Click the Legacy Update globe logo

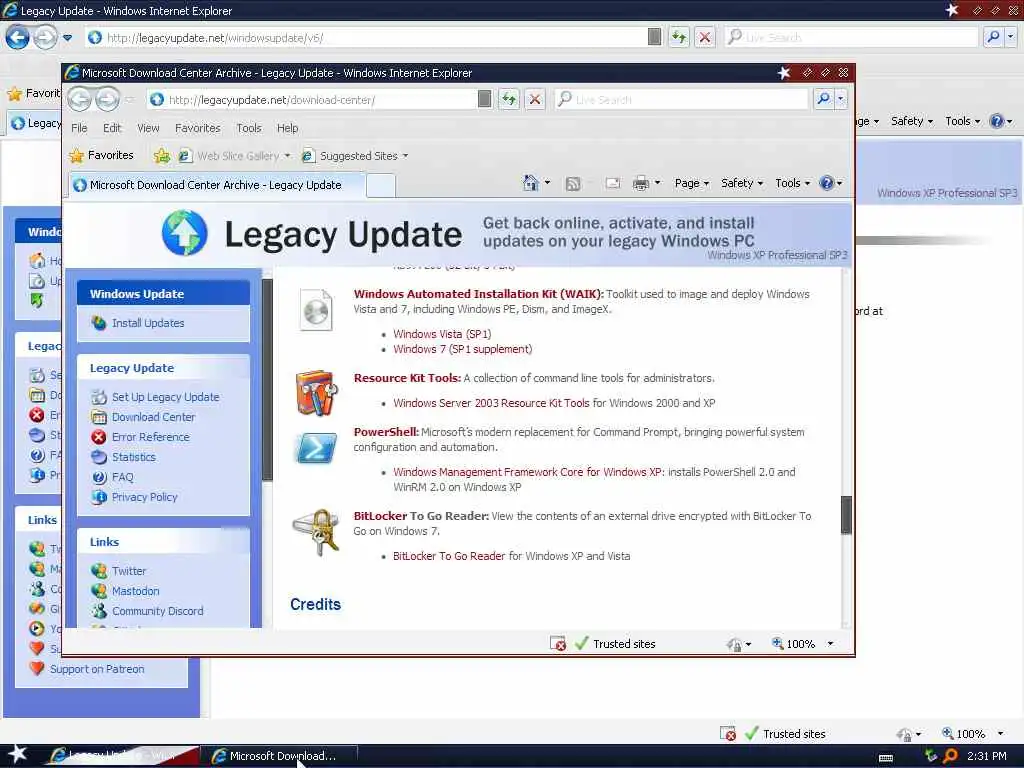[185, 232]
